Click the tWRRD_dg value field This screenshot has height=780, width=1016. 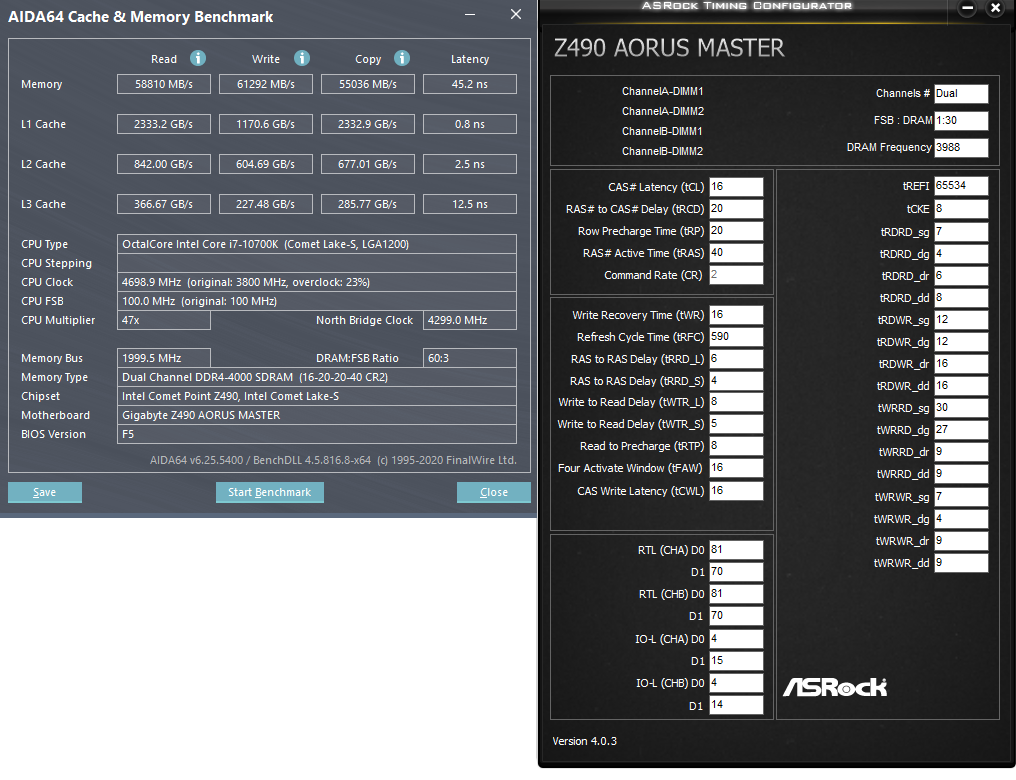[x=961, y=430]
